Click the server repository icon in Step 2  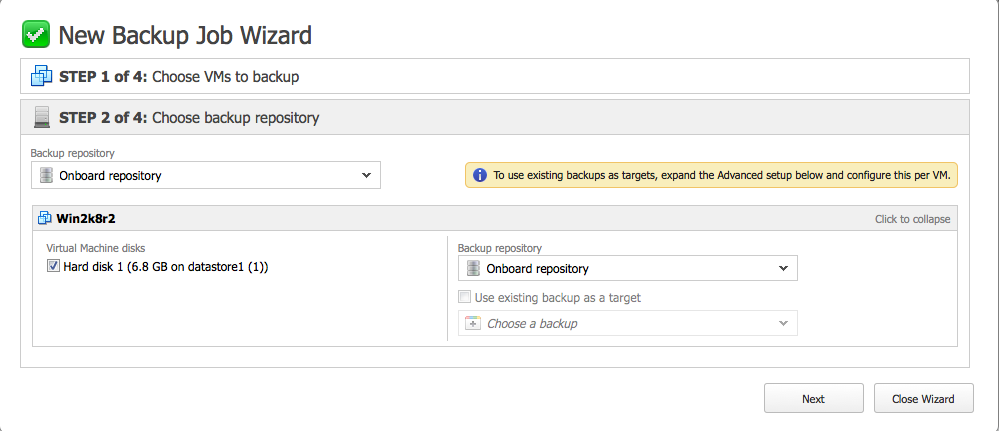(41, 117)
